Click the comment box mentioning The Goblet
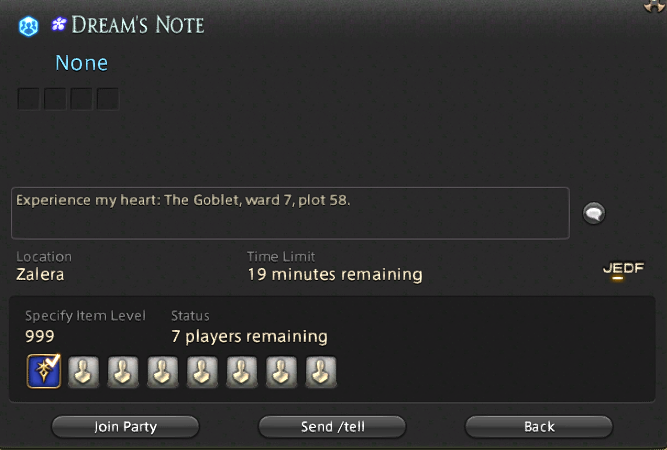Viewport: 667px width, 450px height. (290, 213)
